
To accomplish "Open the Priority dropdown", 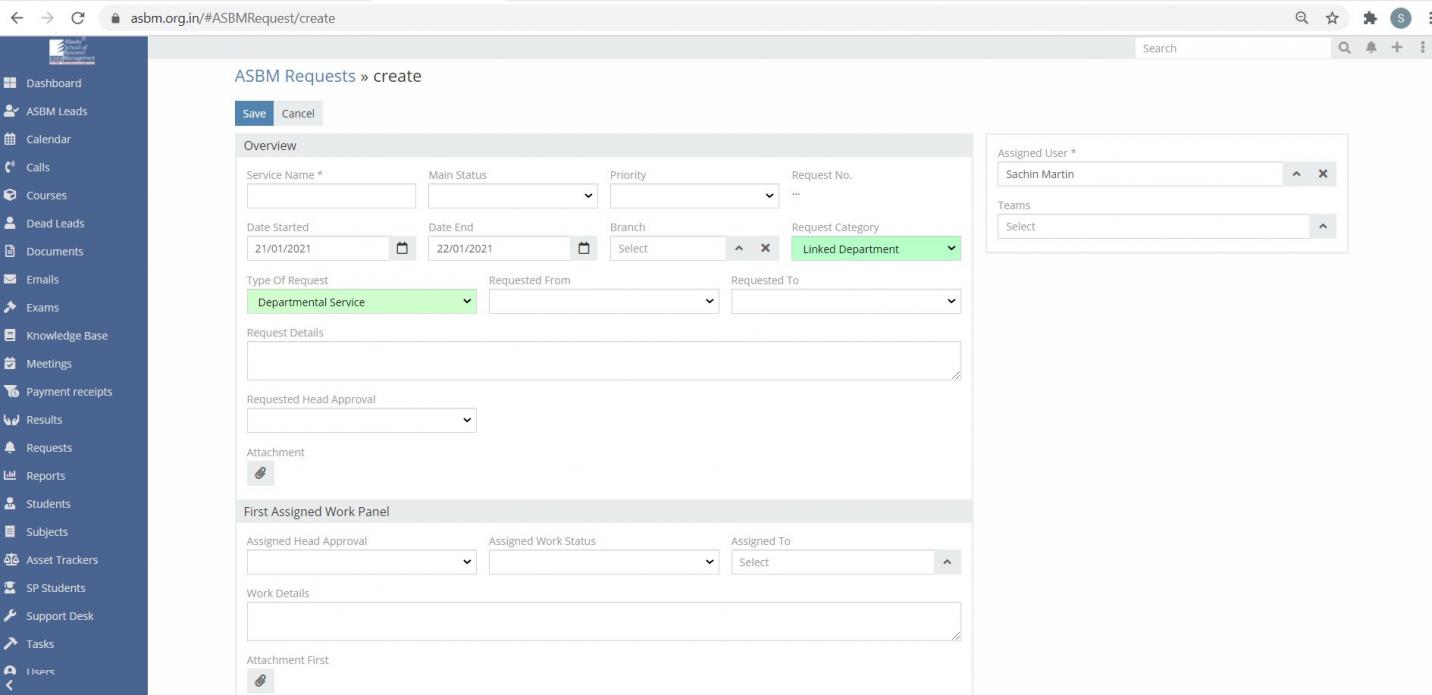I will coord(694,196).
